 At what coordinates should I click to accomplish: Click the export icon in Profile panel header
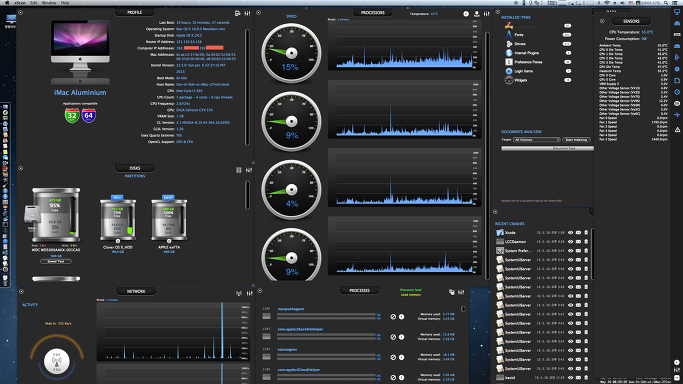(x=237, y=13)
